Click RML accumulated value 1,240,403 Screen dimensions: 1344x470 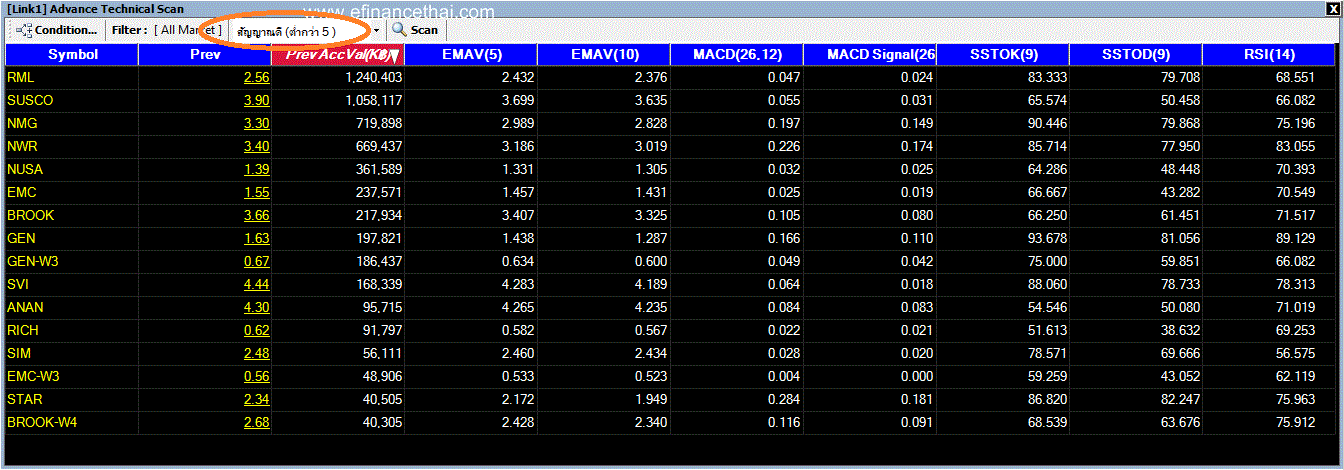tap(373, 77)
